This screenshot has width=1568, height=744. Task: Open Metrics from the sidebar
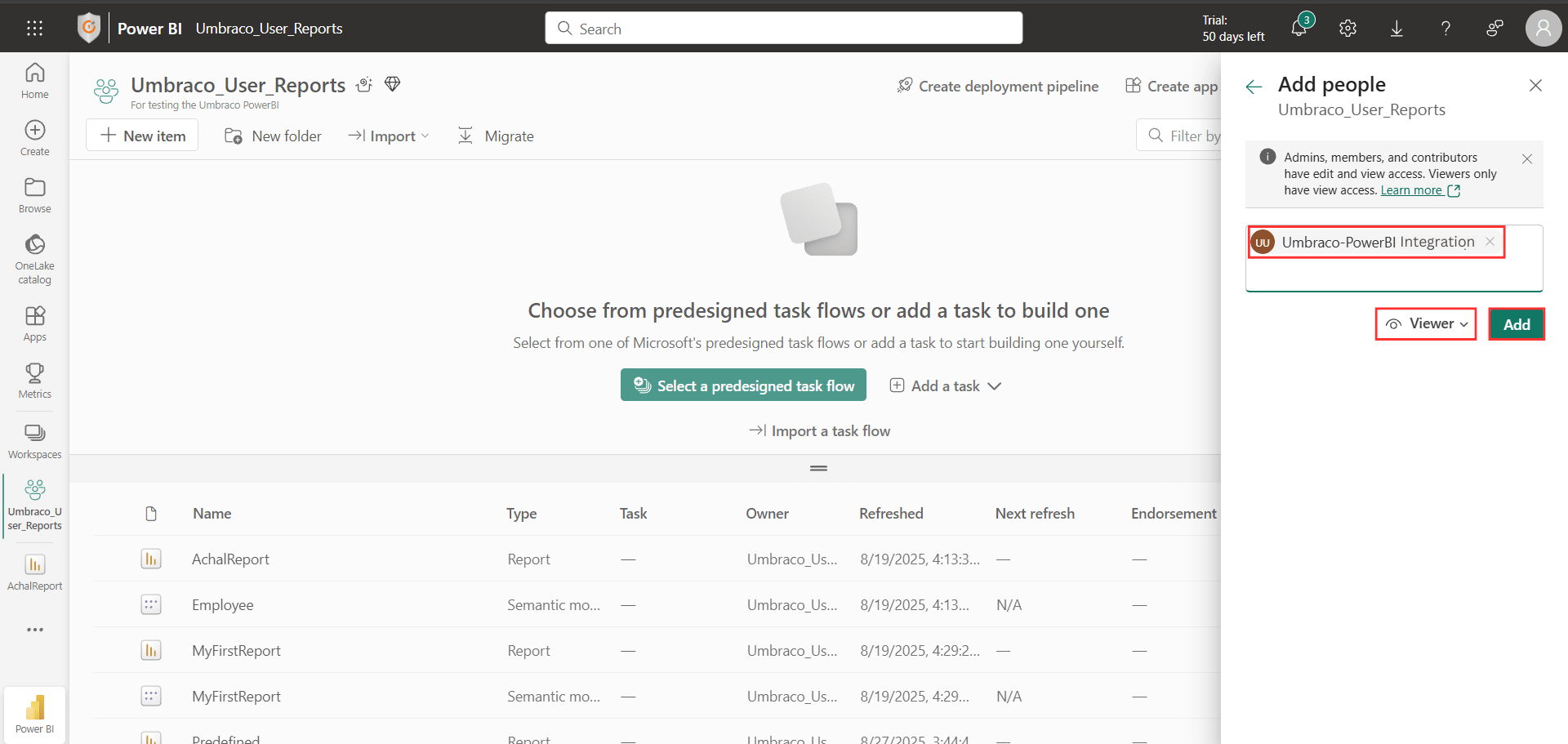coord(34,381)
